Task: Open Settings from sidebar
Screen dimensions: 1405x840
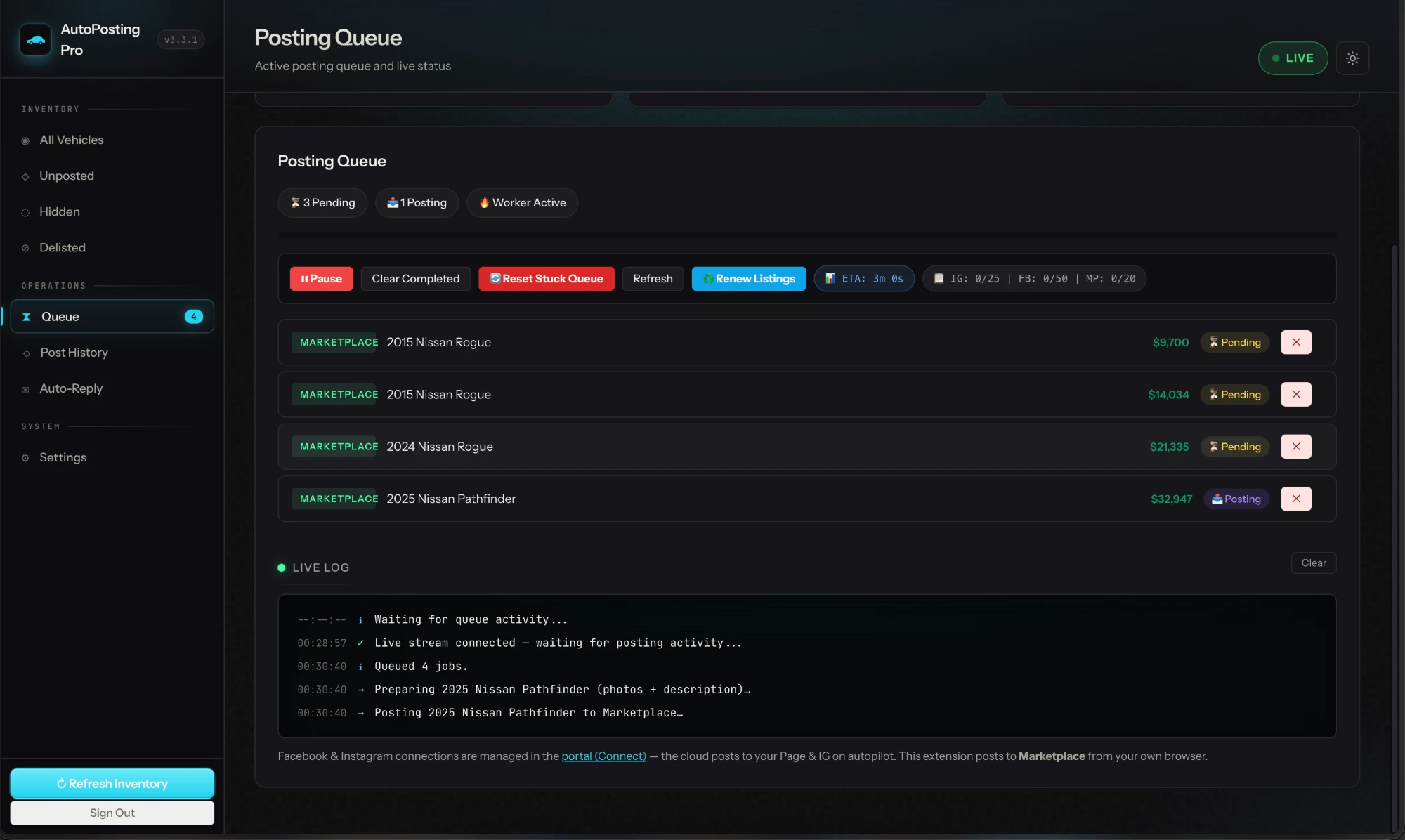Action: coord(63,457)
